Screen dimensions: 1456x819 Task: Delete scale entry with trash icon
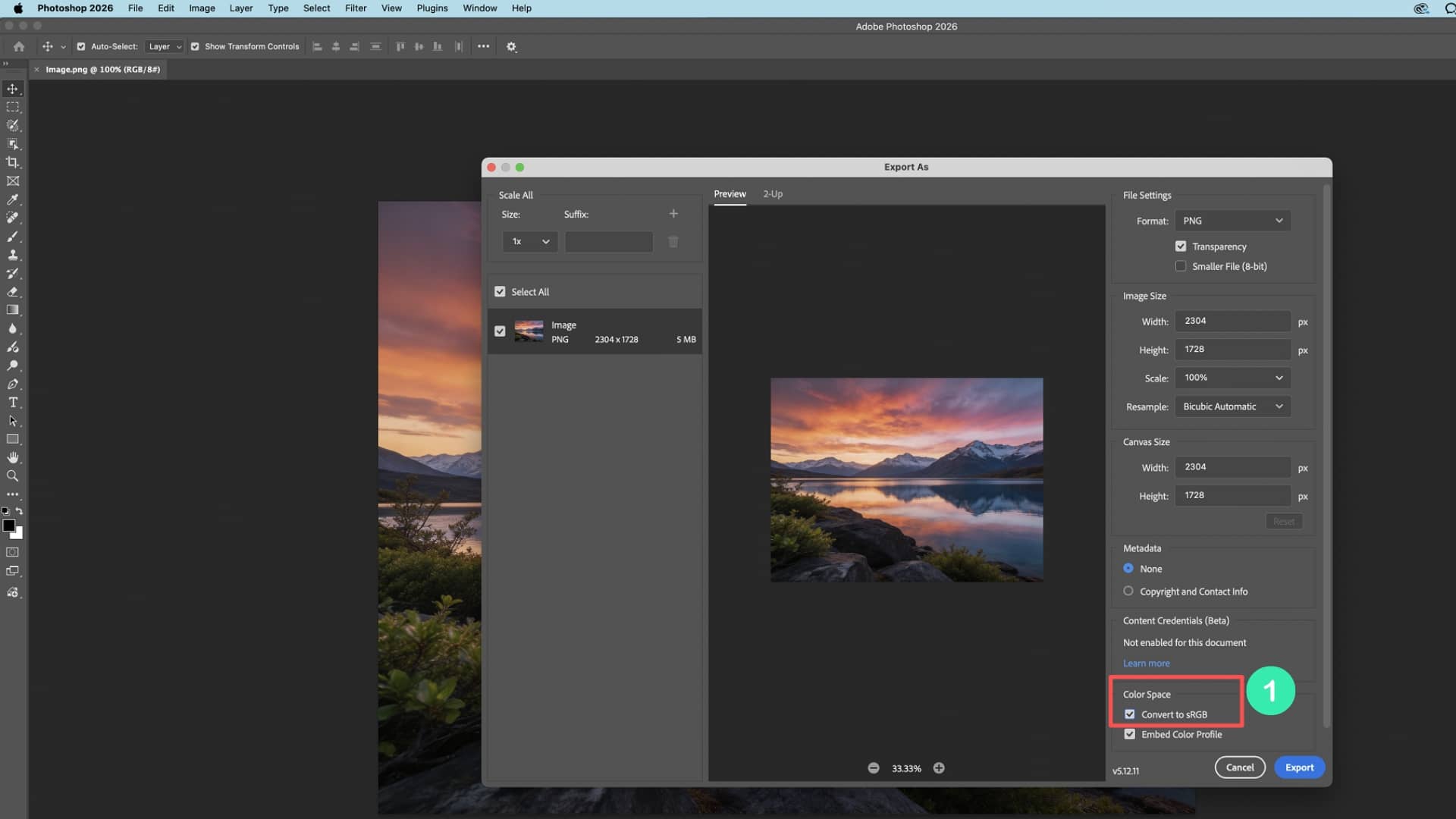point(673,242)
